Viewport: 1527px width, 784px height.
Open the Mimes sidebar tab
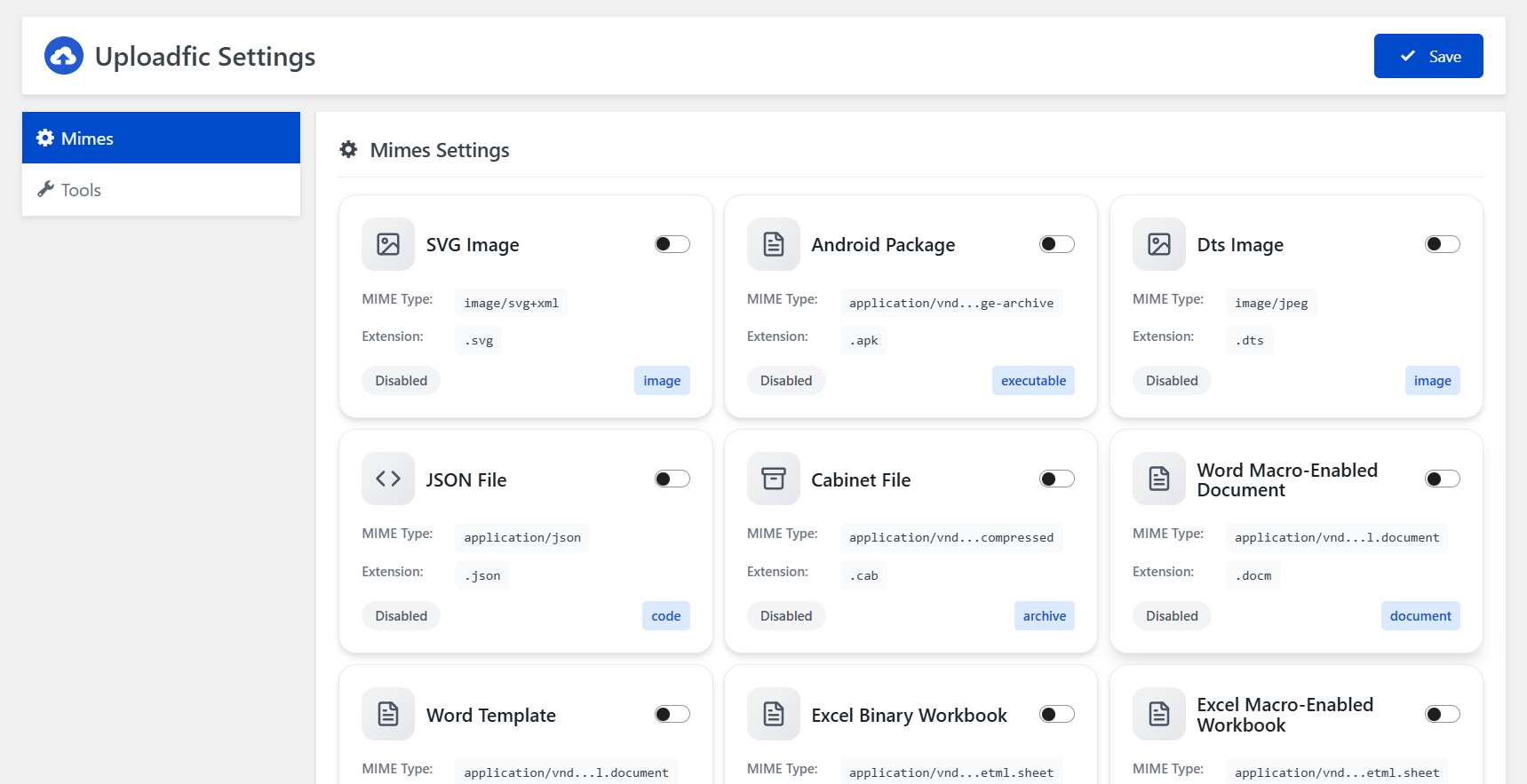click(x=161, y=138)
